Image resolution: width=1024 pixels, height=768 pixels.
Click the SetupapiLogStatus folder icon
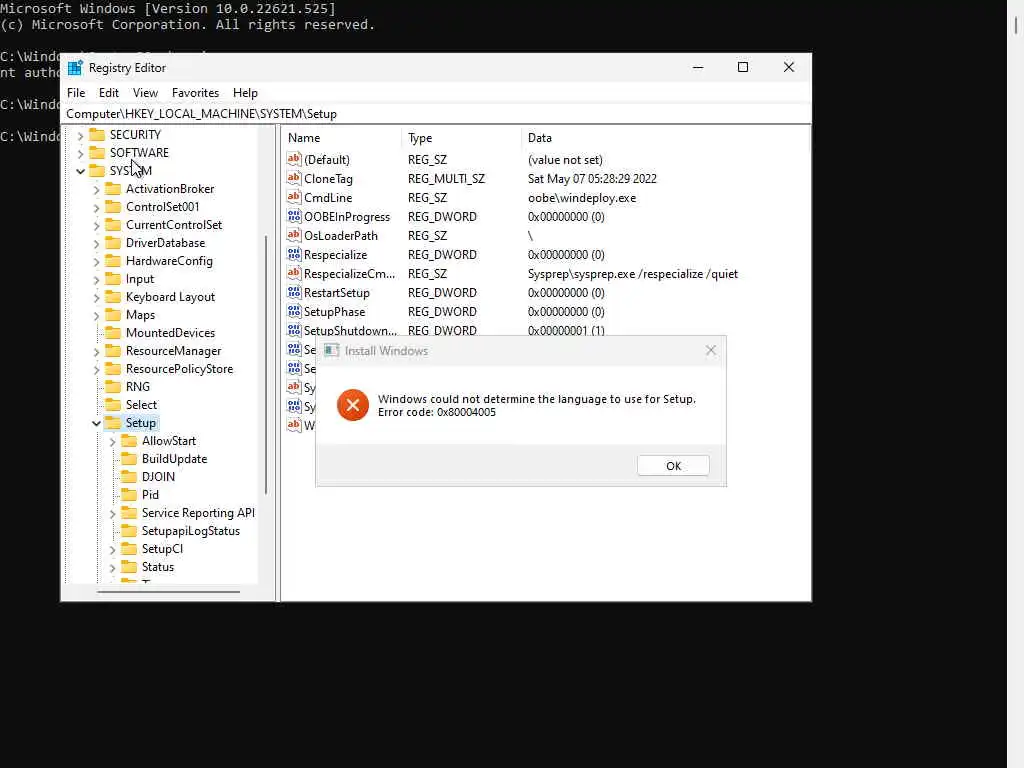129,531
